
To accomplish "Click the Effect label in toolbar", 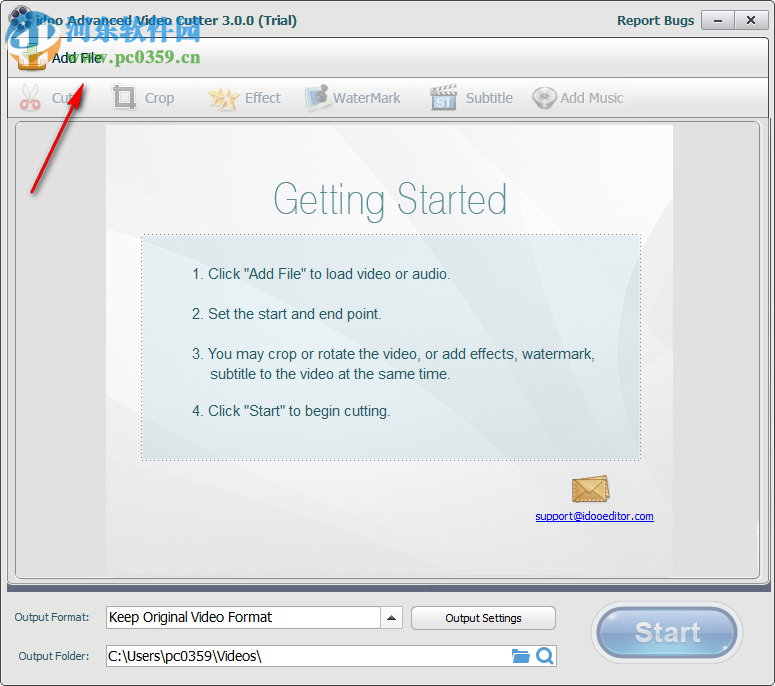I will pyautogui.click(x=263, y=98).
